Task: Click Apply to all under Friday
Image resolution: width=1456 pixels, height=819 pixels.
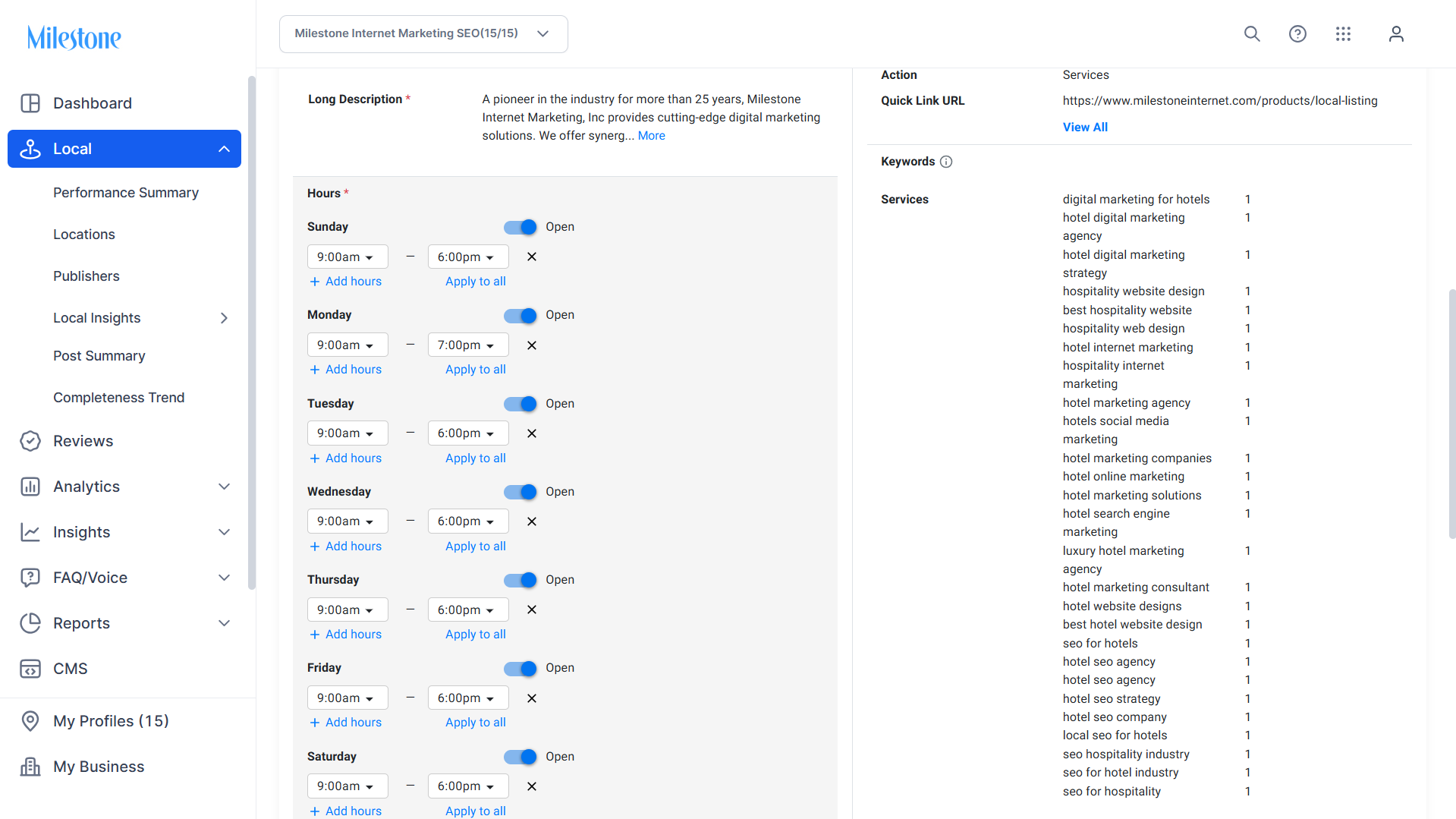Action: pyautogui.click(x=476, y=723)
